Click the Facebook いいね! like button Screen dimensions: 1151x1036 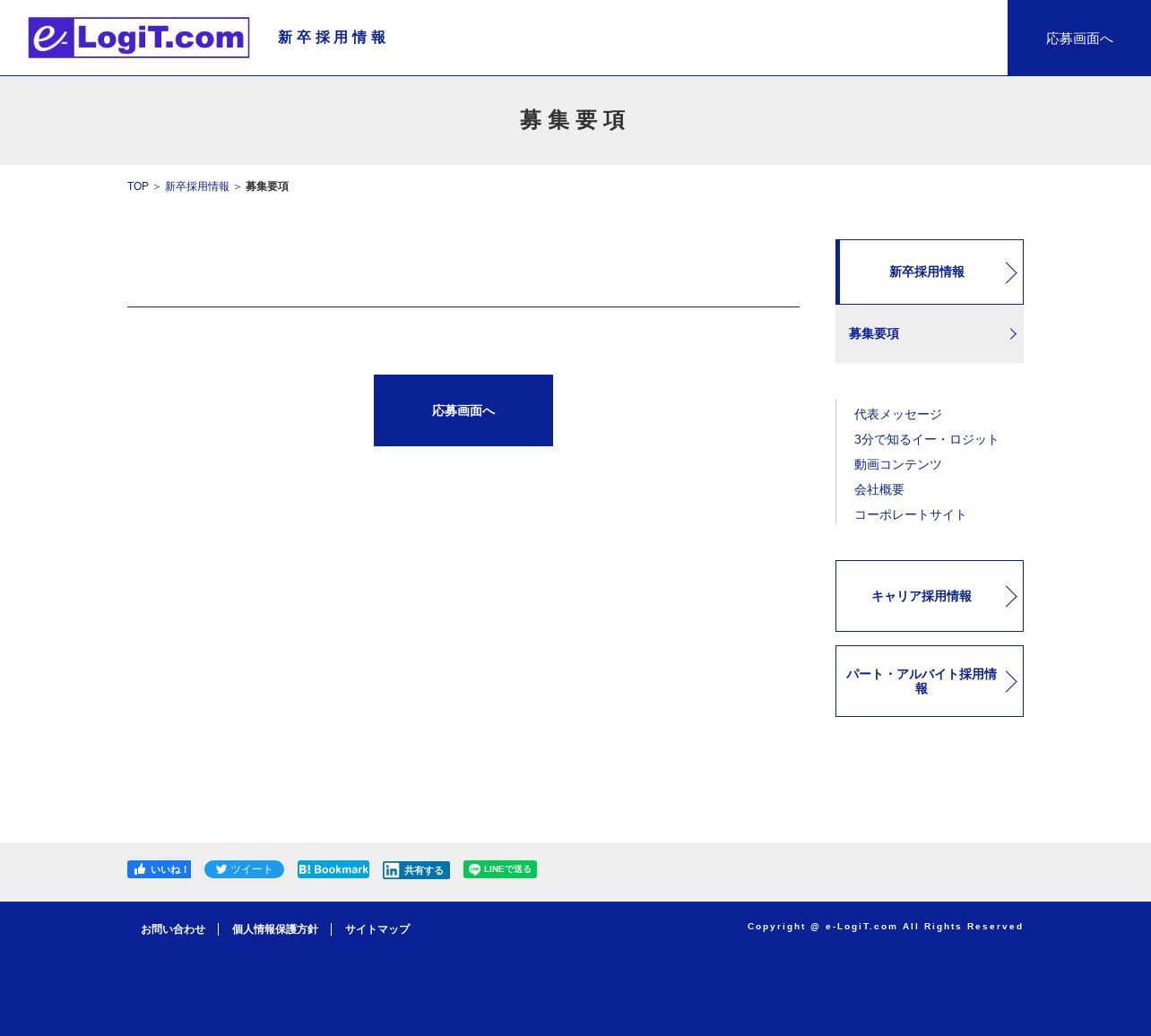coord(159,869)
